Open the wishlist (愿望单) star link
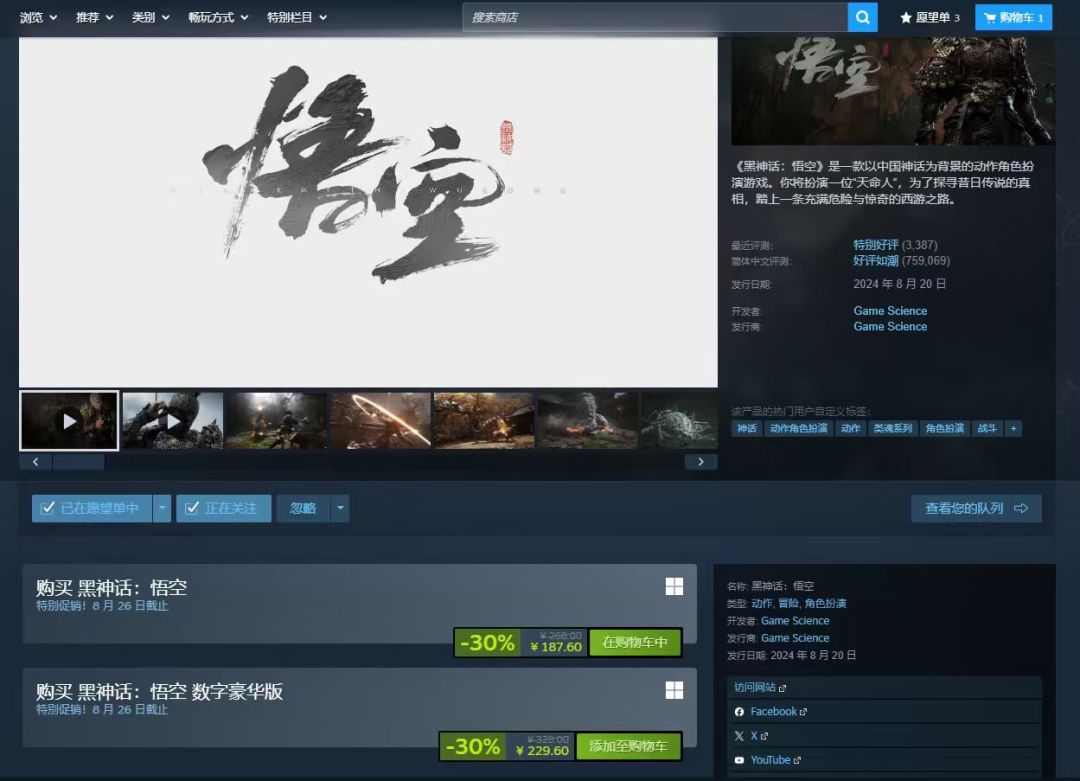 coord(930,17)
